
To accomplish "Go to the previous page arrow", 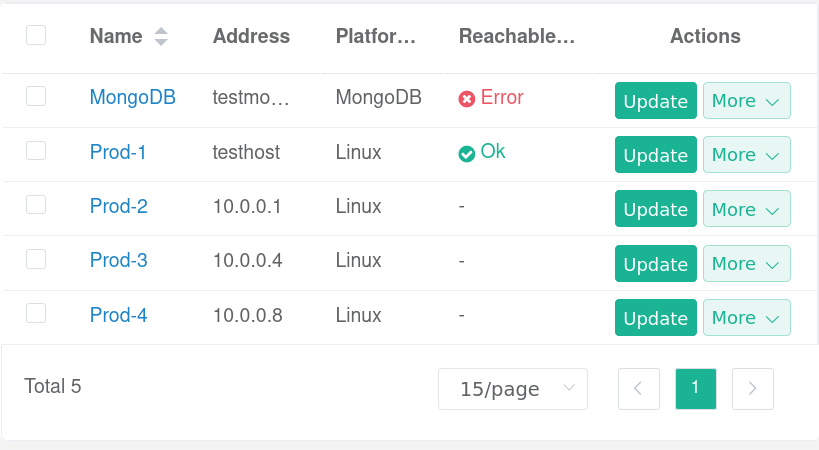I will click(x=639, y=389).
